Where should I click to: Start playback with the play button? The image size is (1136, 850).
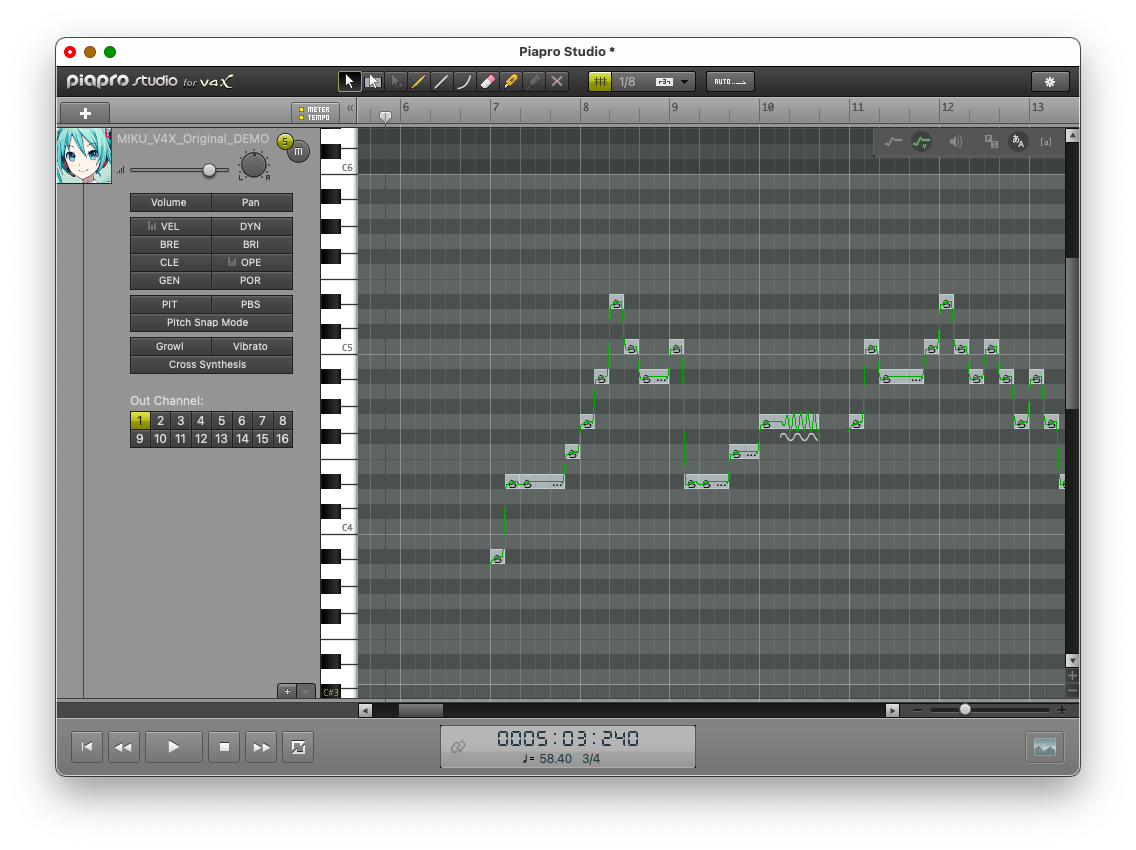tap(173, 748)
